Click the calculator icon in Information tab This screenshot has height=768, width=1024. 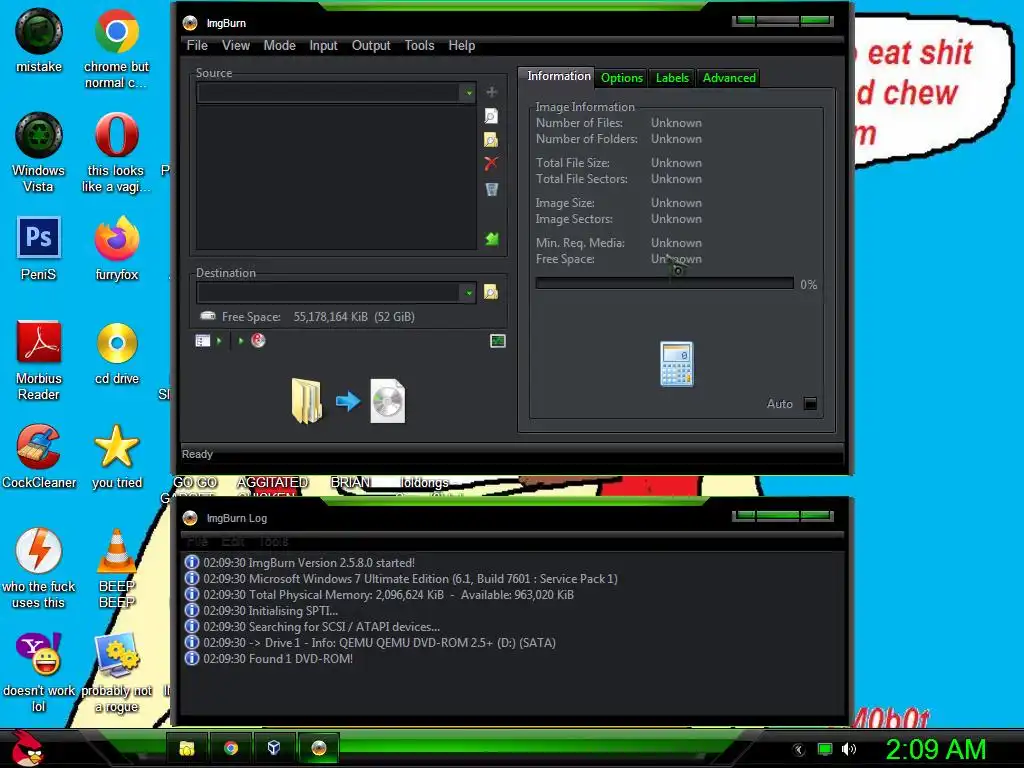click(677, 364)
